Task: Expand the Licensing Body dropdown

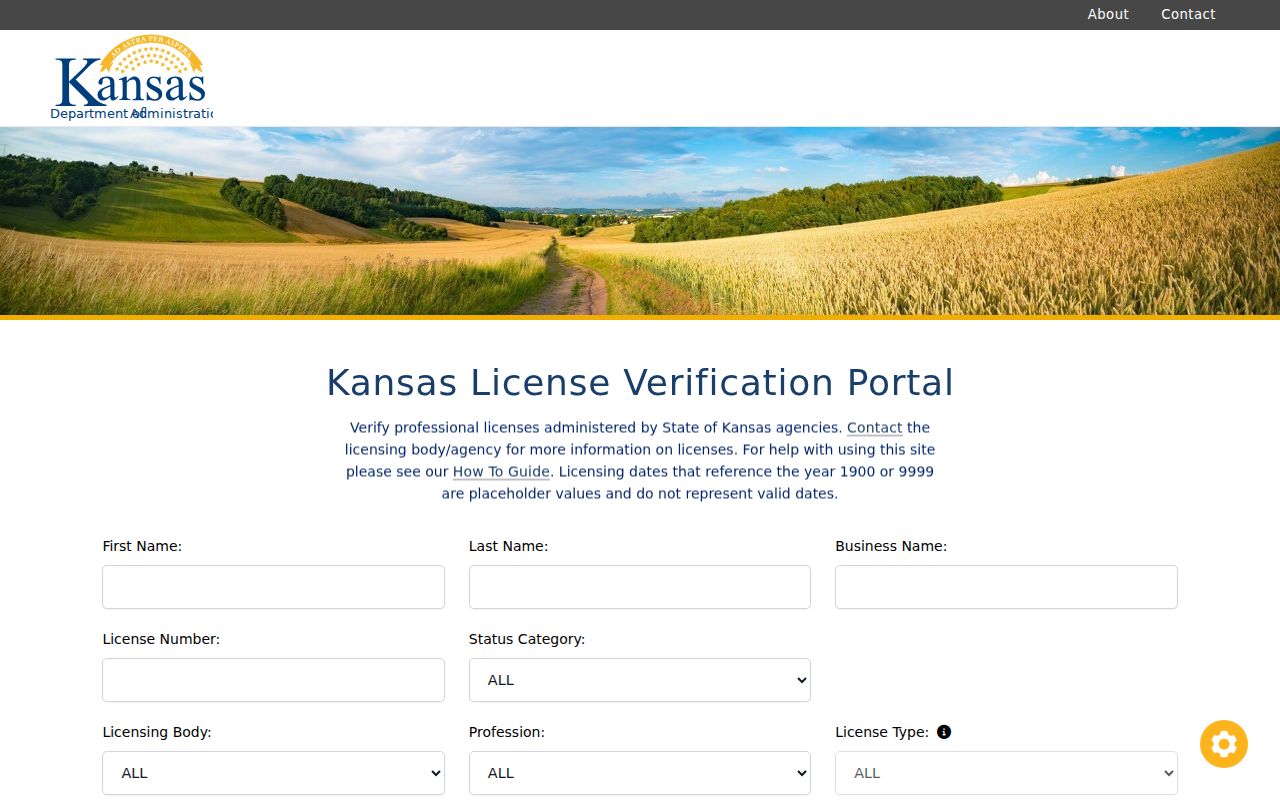Action: click(x=273, y=773)
